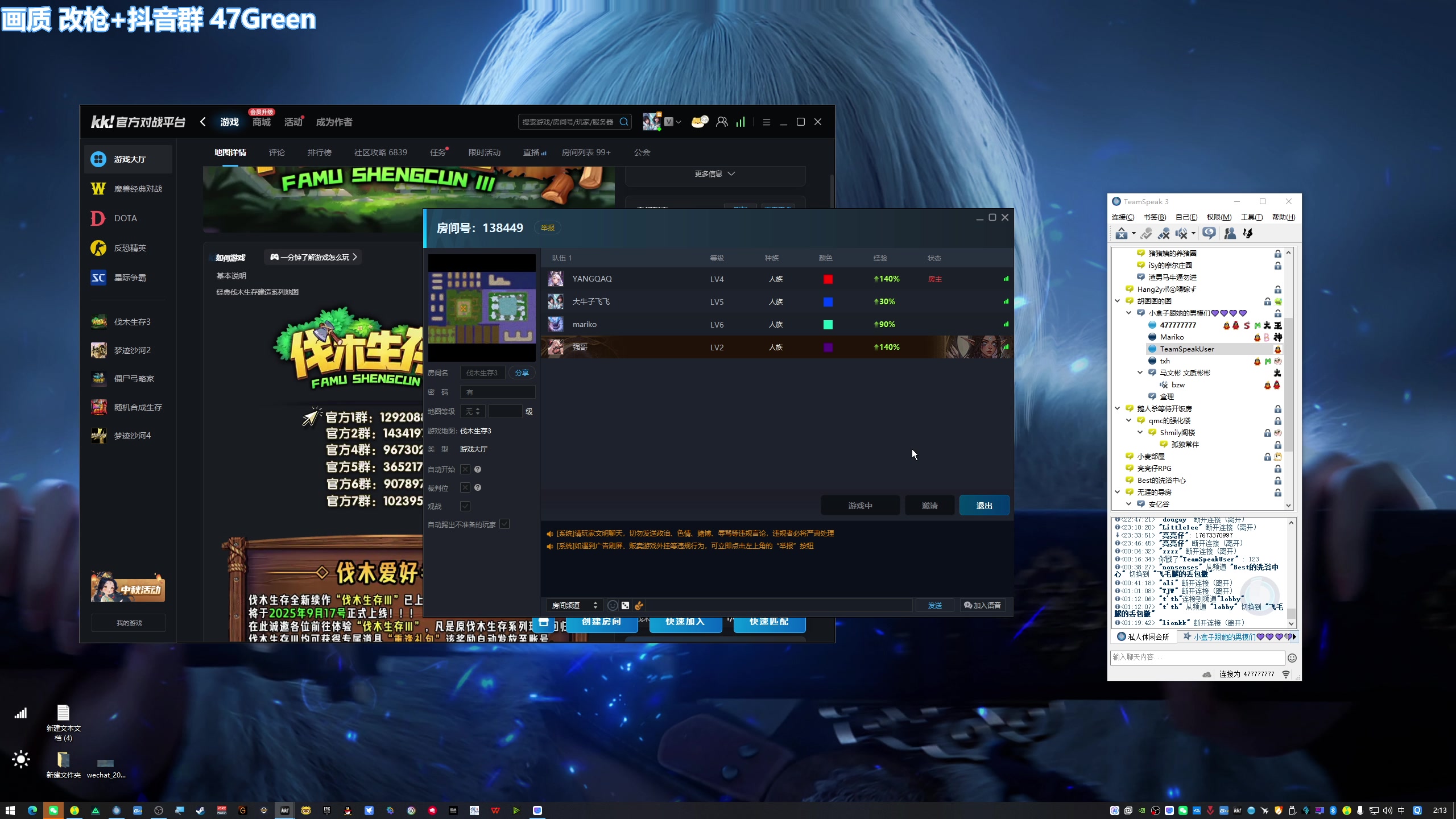Open the 房间频道 channel dropdown
This screenshot has width=1456, height=819.
[x=574, y=606]
